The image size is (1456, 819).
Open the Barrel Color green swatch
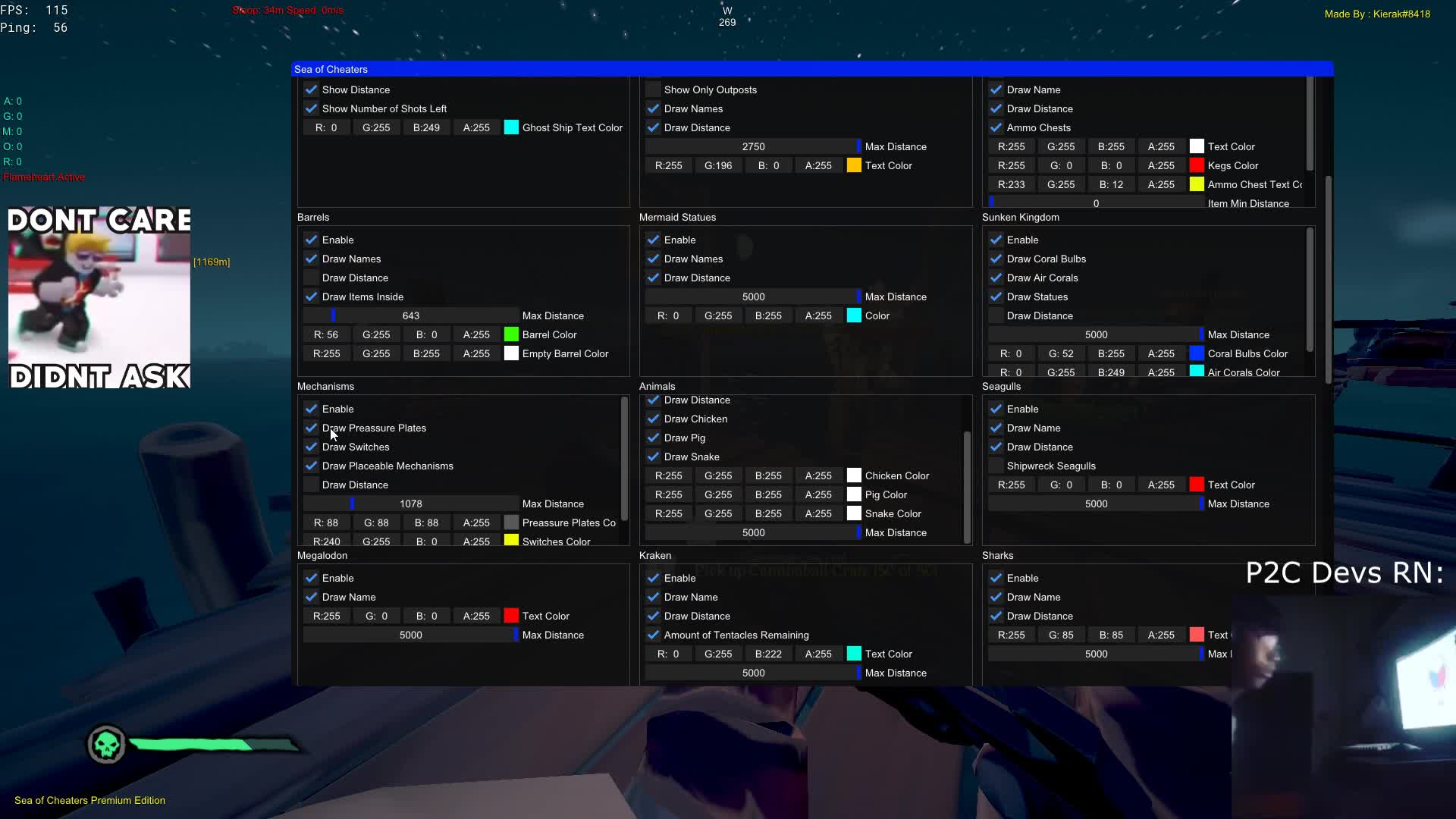tap(511, 334)
